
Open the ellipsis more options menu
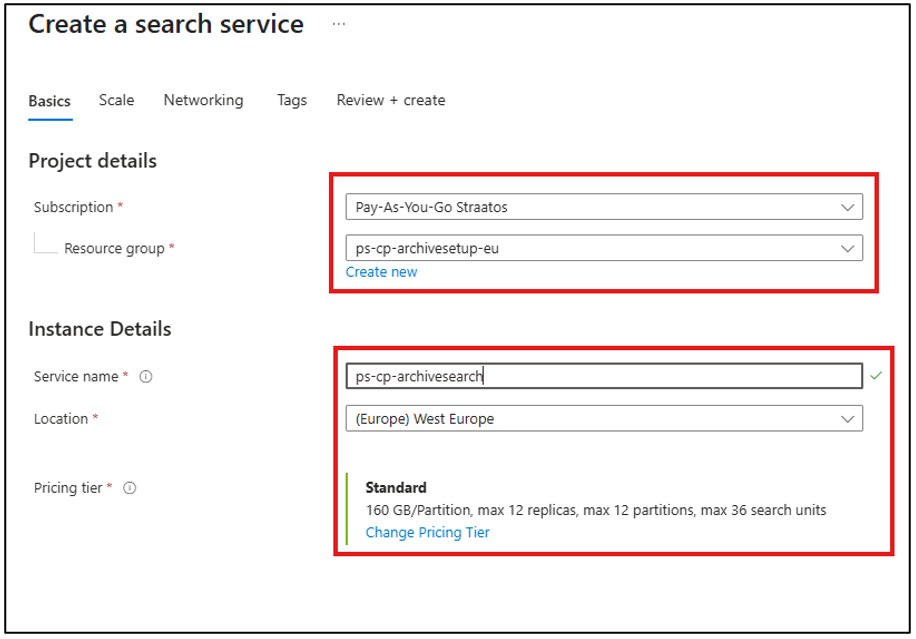click(x=338, y=25)
